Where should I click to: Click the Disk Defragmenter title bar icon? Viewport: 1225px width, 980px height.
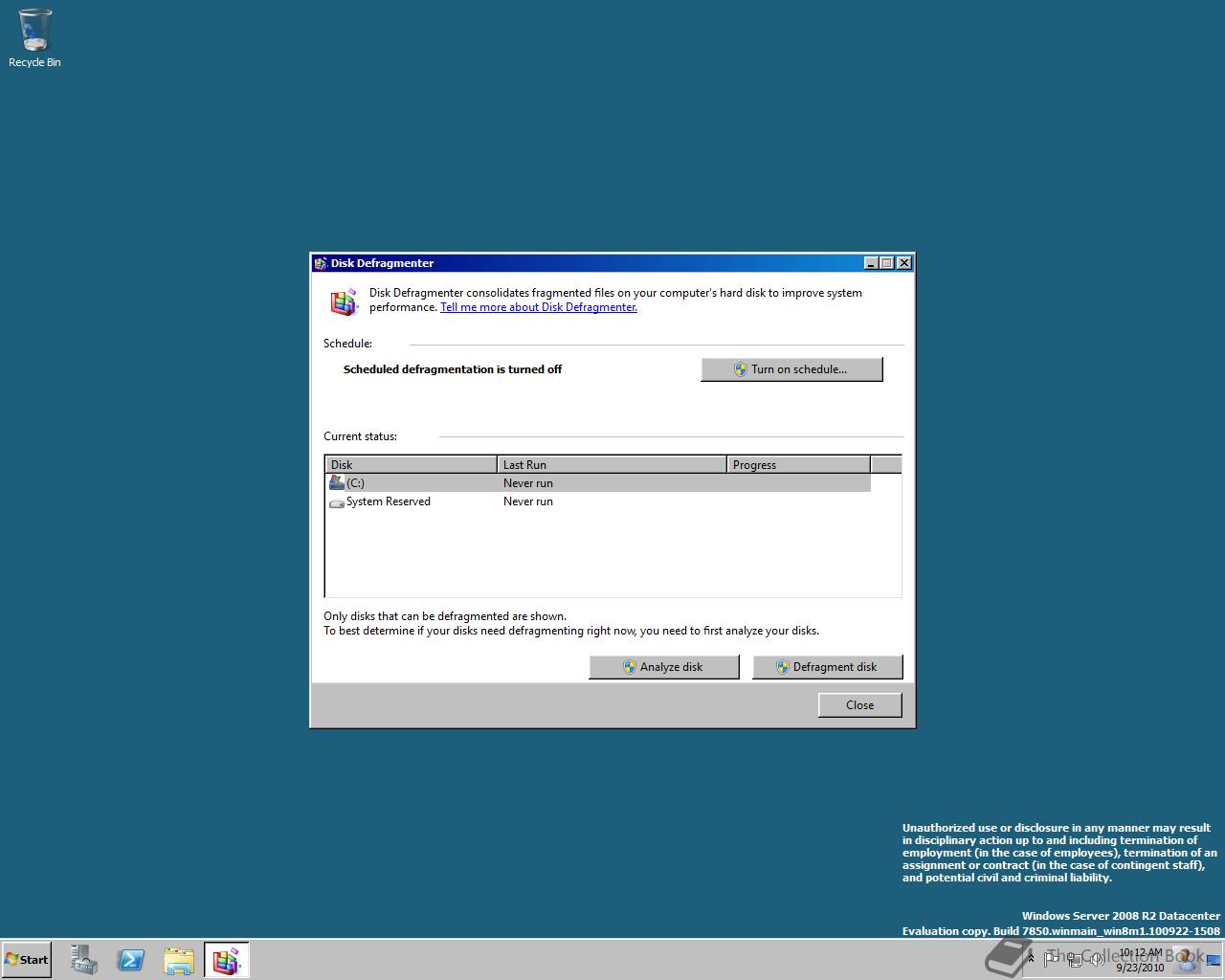pos(321,263)
